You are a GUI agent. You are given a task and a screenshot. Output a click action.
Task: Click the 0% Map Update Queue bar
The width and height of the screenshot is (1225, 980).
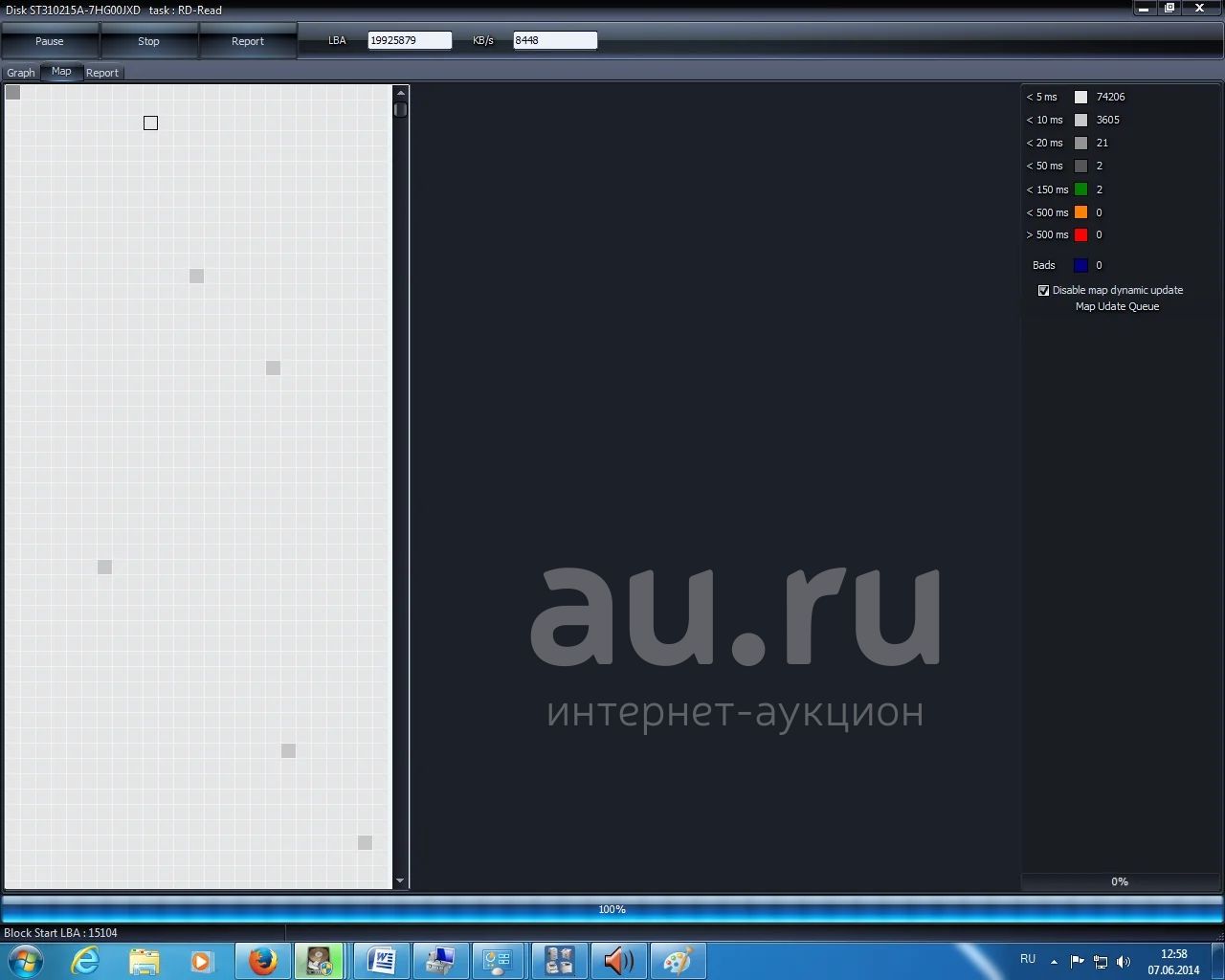click(x=1120, y=881)
